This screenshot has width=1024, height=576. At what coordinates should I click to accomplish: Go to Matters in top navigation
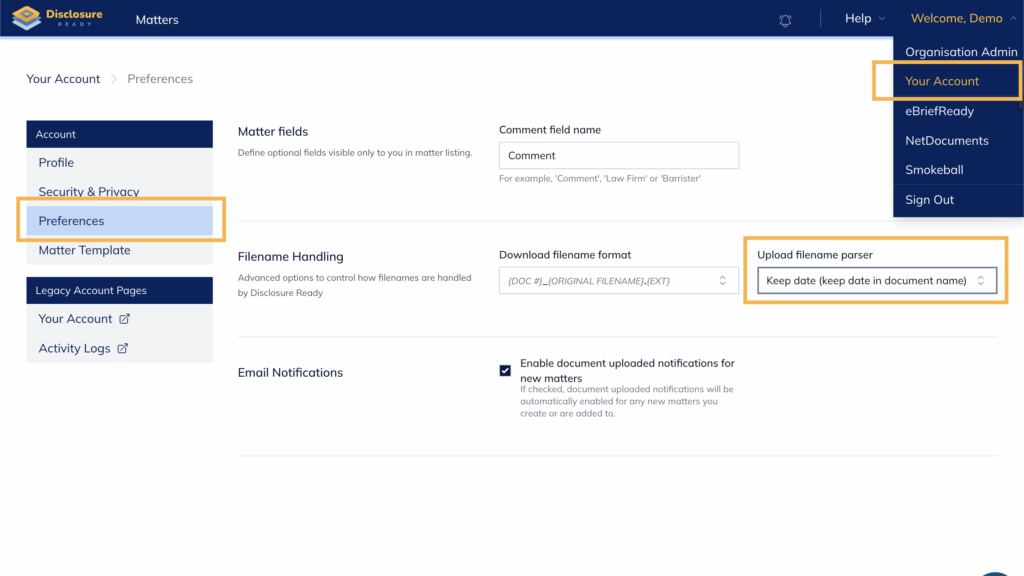click(x=157, y=19)
